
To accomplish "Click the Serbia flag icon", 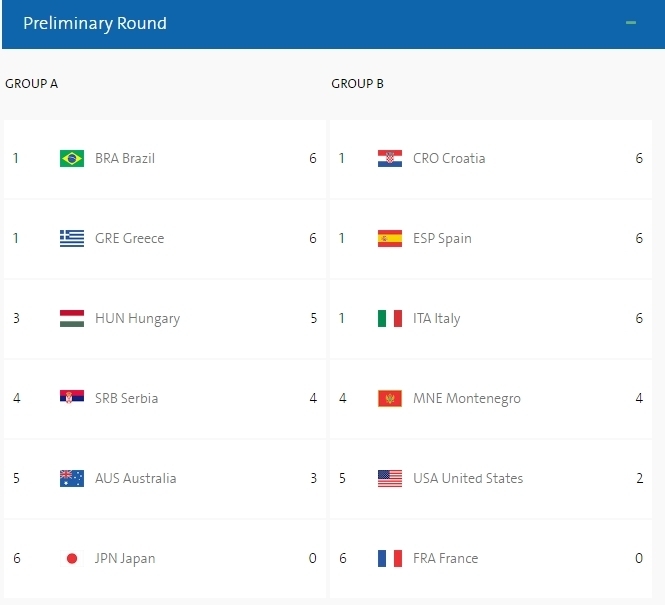I will click(72, 397).
